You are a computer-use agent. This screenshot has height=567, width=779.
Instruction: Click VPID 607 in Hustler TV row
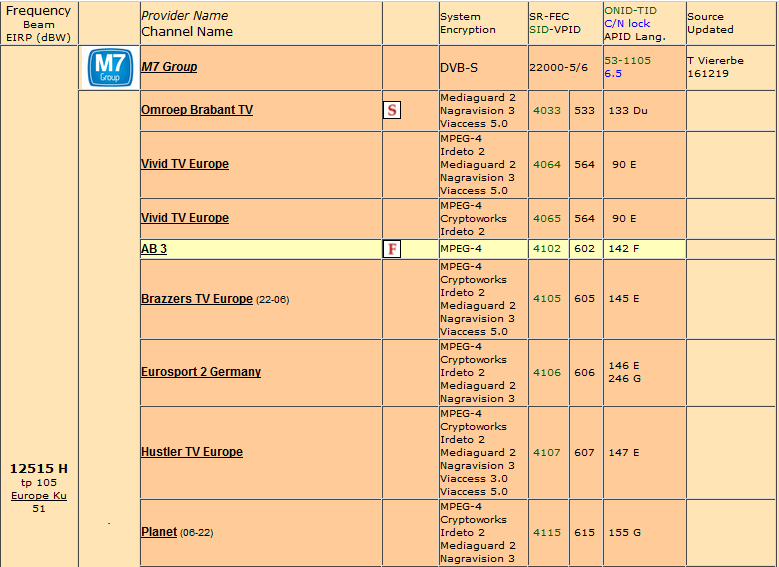coord(584,453)
